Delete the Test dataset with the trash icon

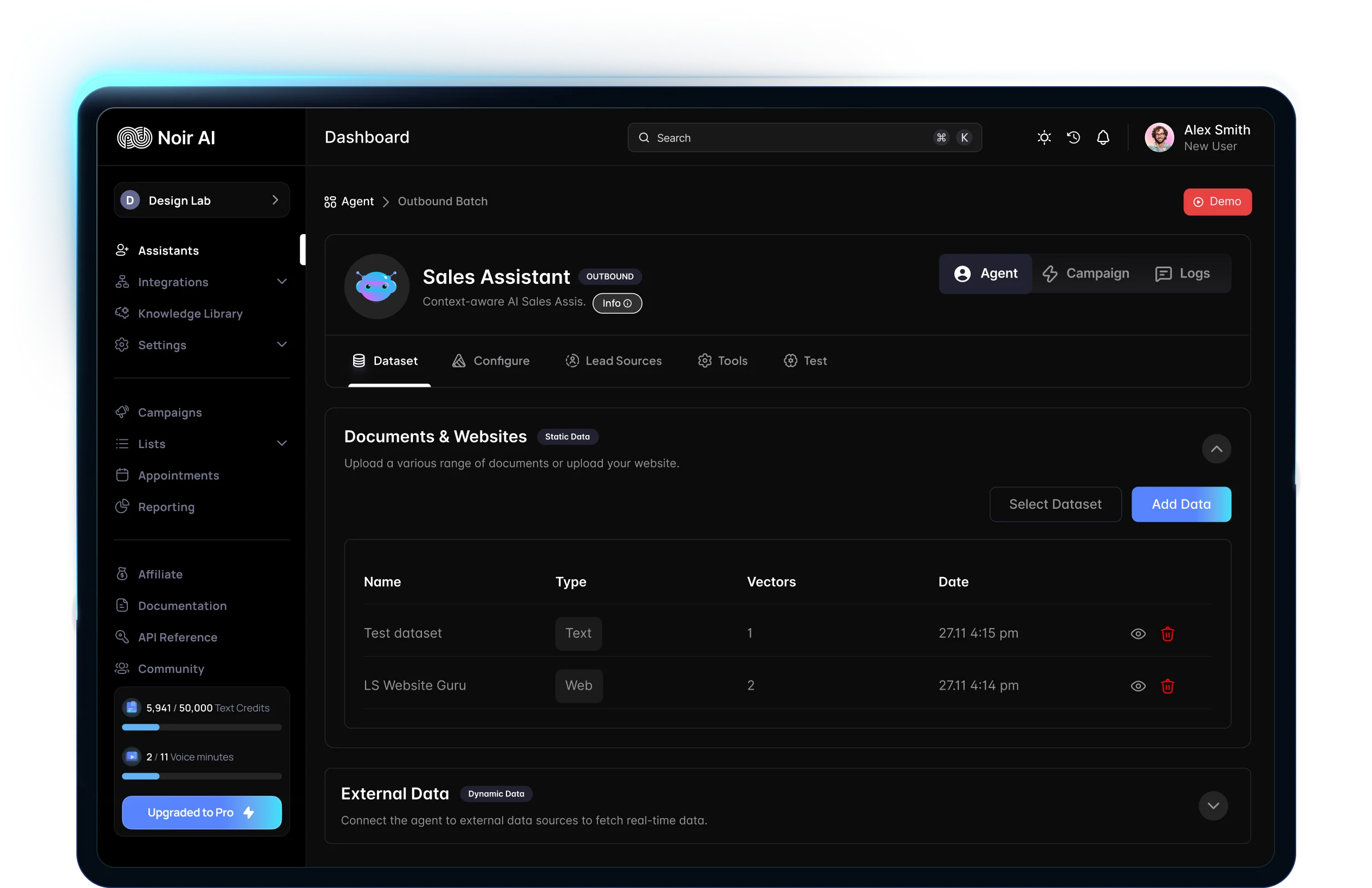(x=1168, y=633)
